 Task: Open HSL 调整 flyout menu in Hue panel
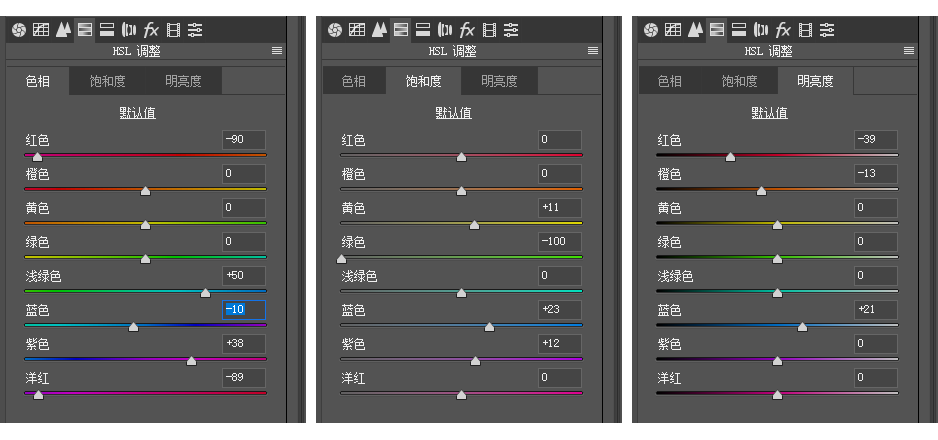click(277, 51)
